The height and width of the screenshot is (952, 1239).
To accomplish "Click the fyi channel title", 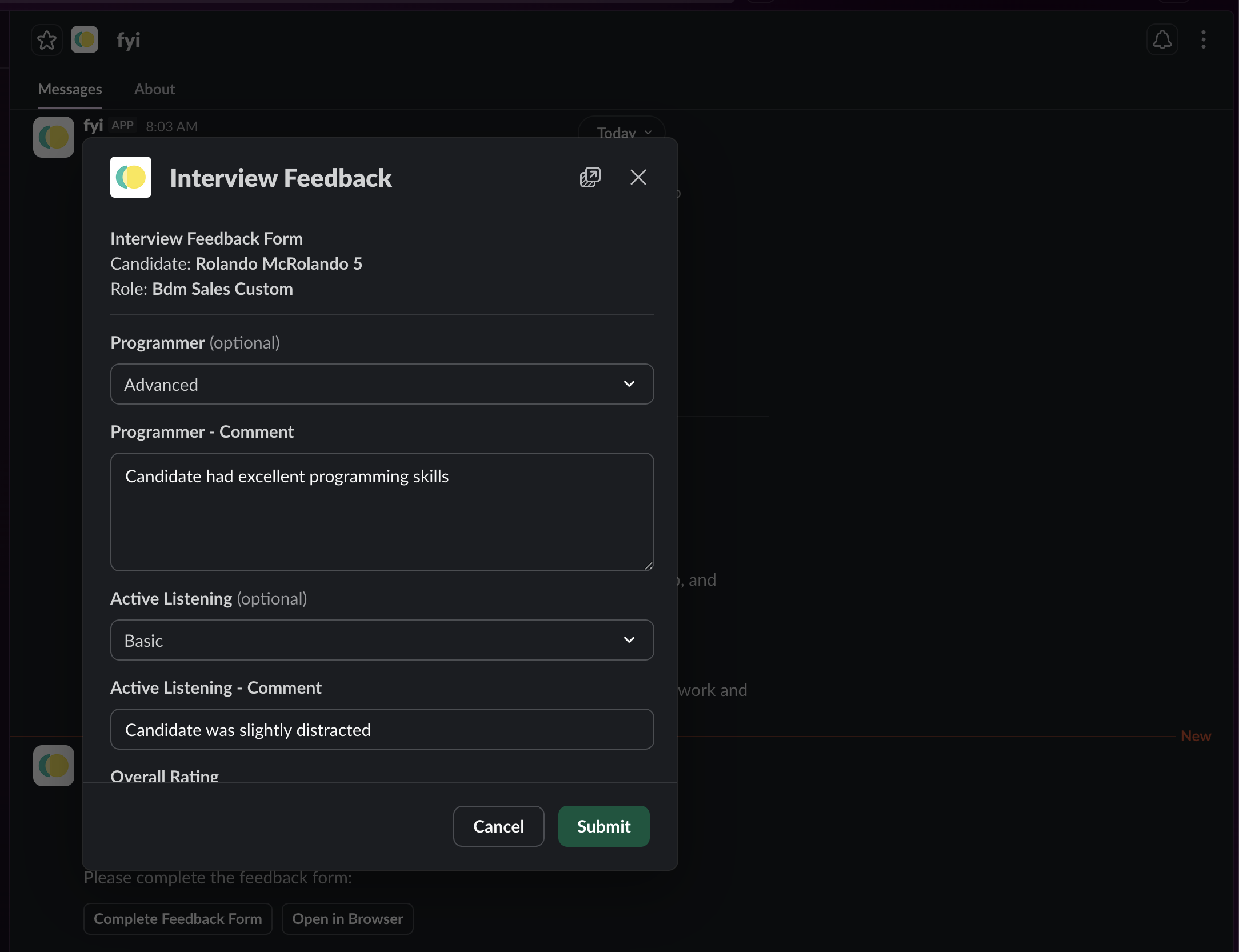I will [x=129, y=40].
